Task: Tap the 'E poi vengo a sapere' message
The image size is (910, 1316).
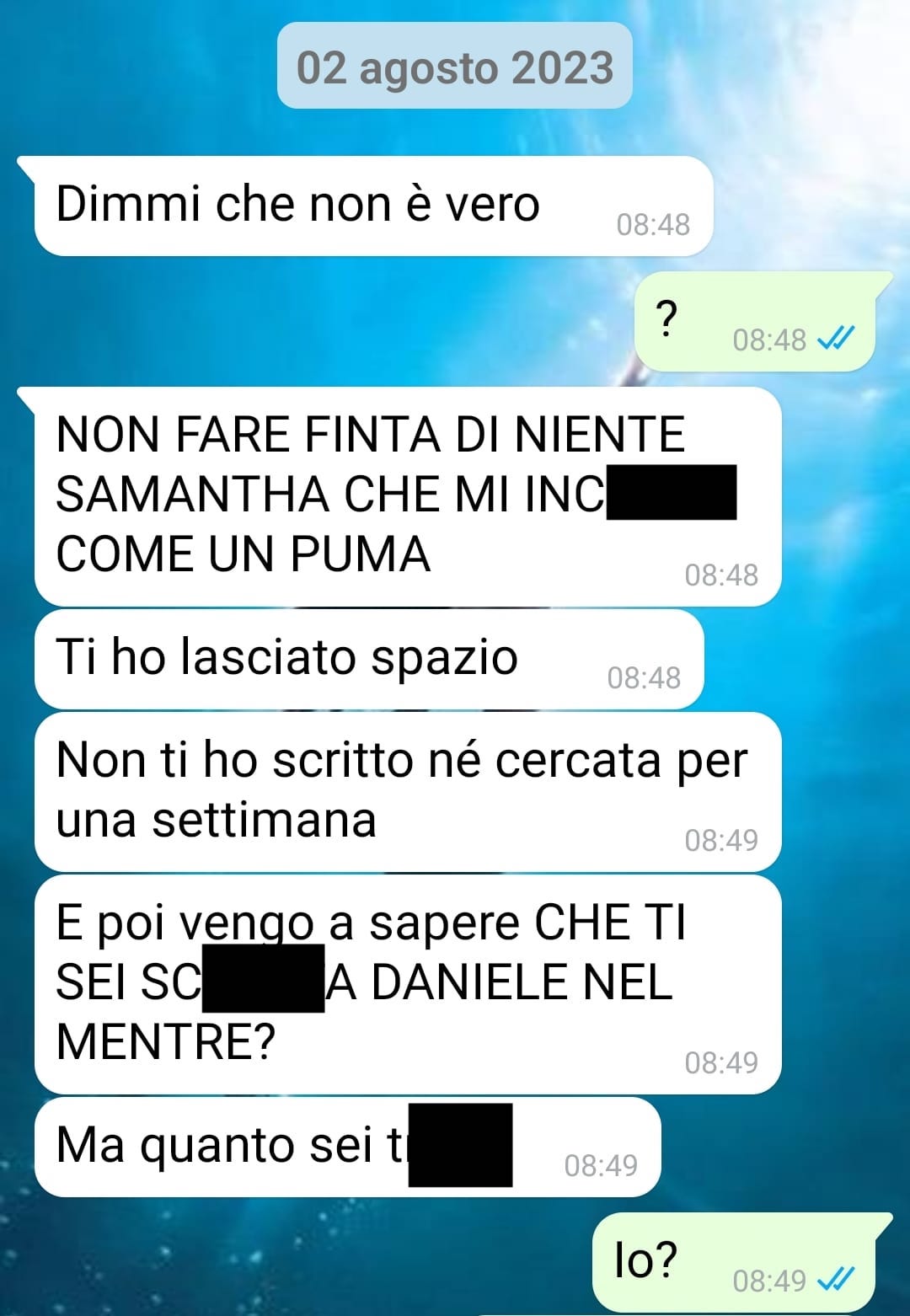Action: [408, 984]
